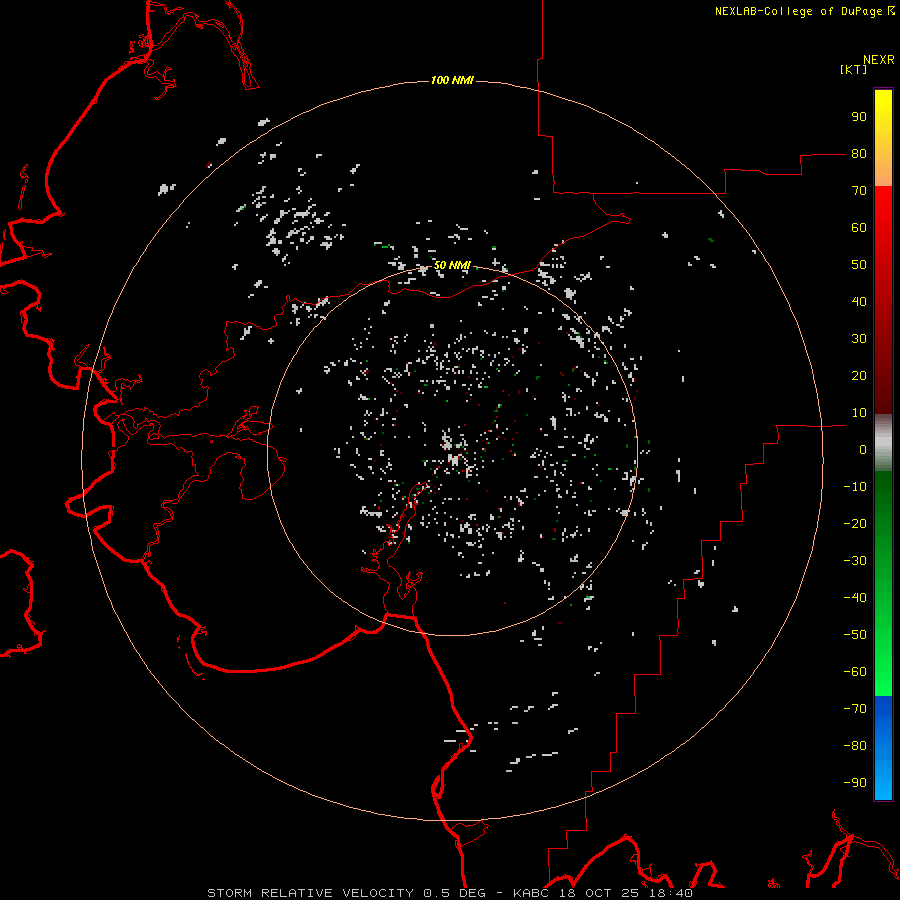
Task: Select the 0 value on the velocity scale
Action: click(863, 450)
